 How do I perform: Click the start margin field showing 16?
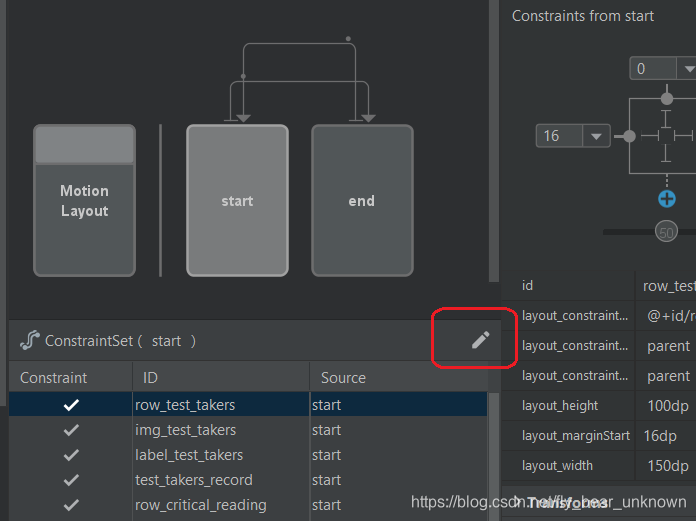(x=559, y=136)
